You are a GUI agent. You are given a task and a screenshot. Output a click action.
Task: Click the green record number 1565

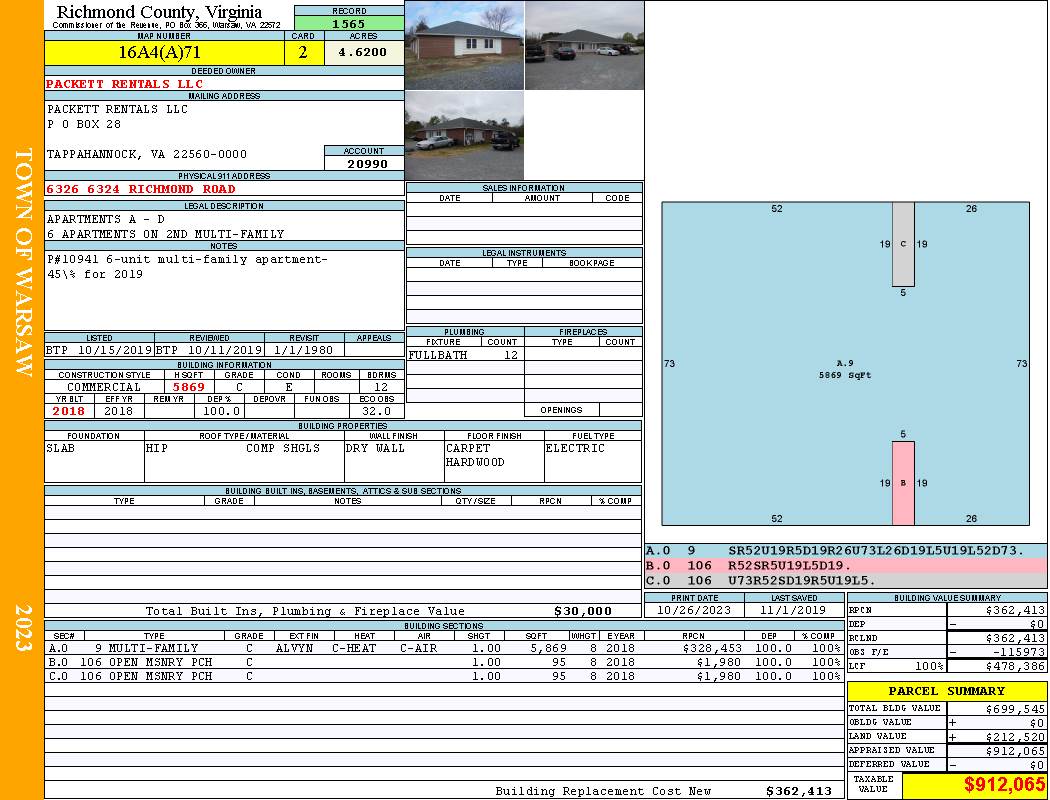(x=349, y=23)
